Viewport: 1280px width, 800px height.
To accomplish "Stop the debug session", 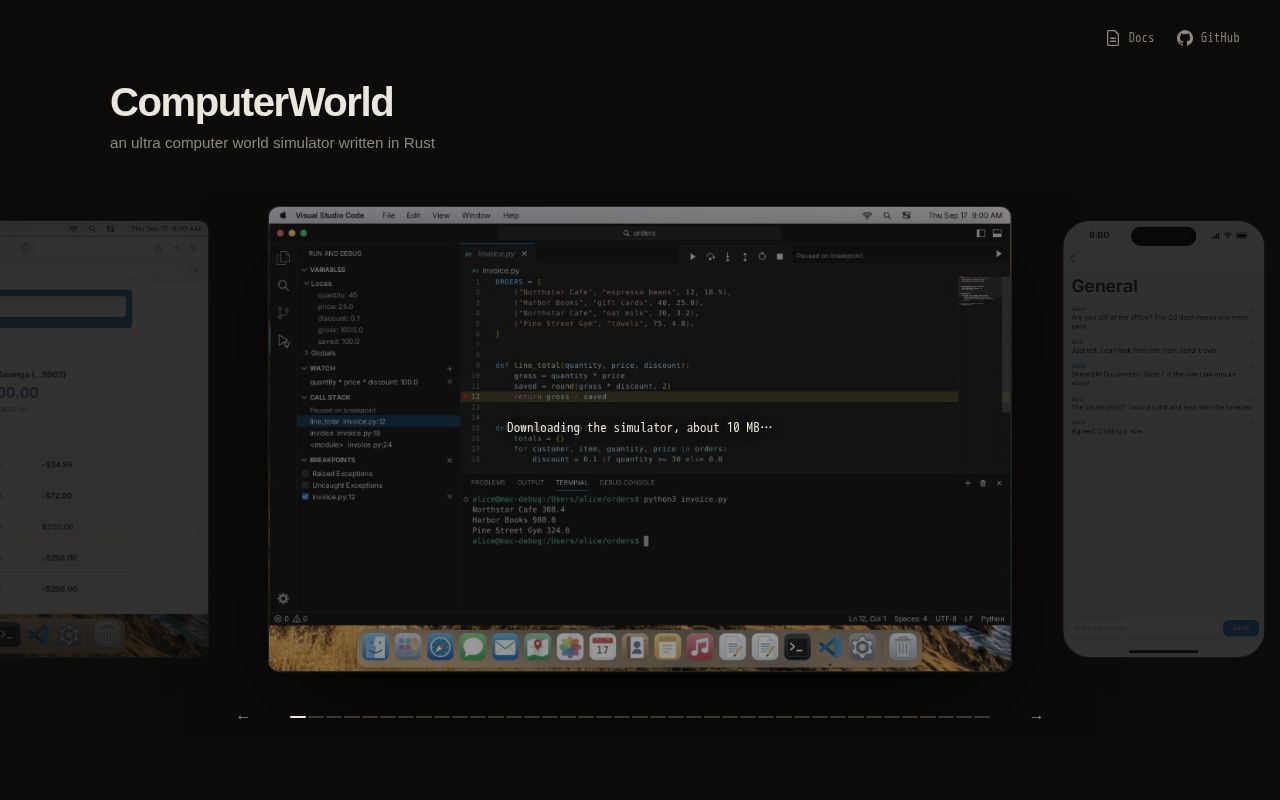I will pos(780,256).
